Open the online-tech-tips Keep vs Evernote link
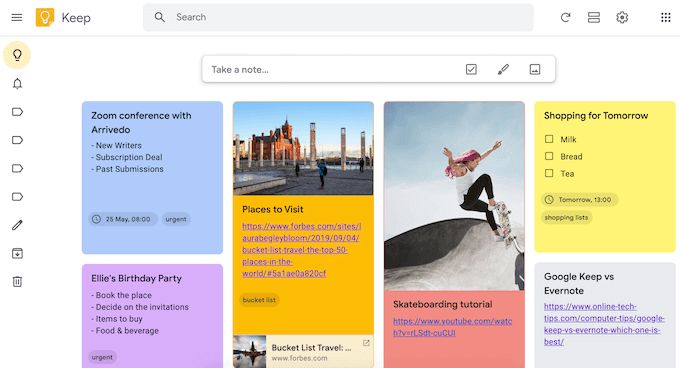Viewport: 680px width, 368px height. coord(604,324)
